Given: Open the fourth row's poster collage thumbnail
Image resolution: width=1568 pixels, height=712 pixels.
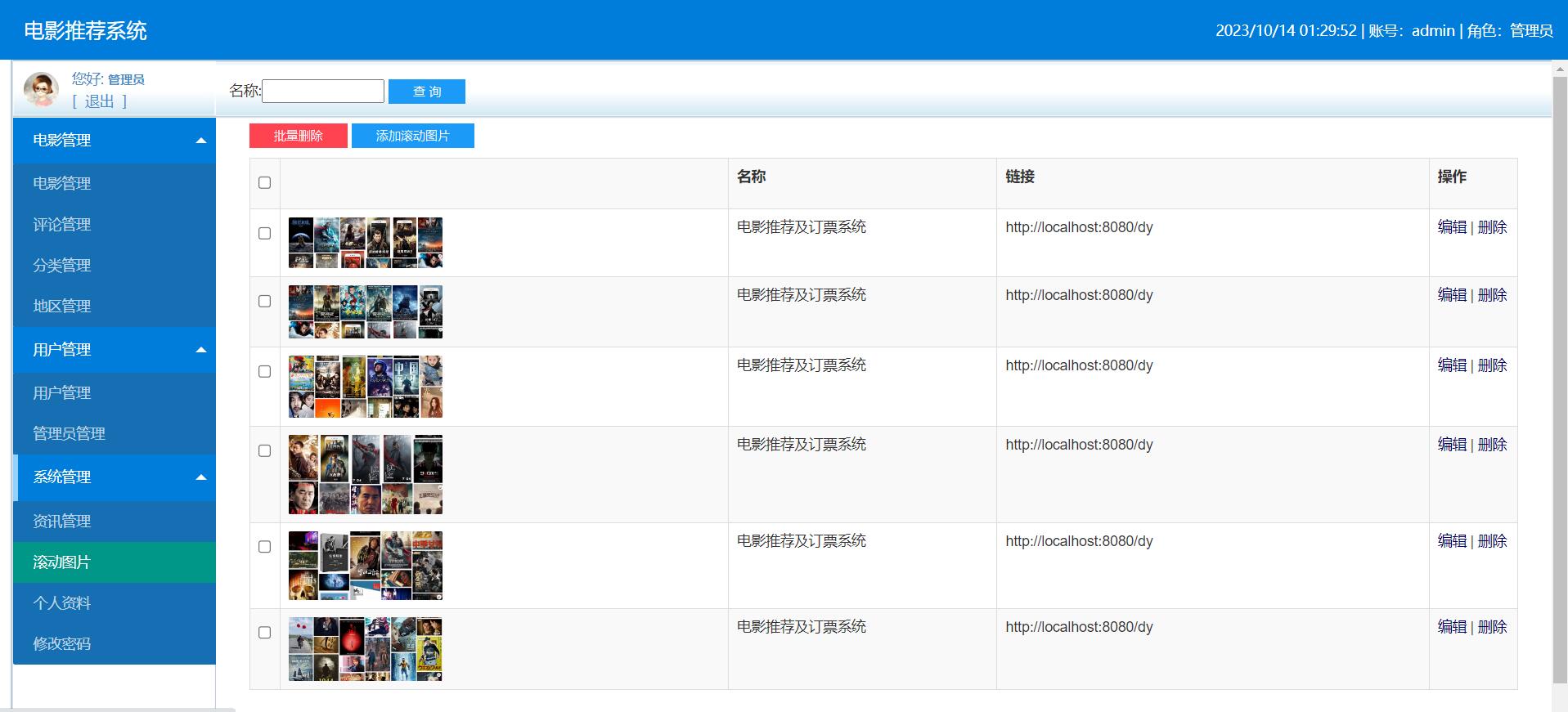Looking at the screenshot, I should [x=366, y=474].
